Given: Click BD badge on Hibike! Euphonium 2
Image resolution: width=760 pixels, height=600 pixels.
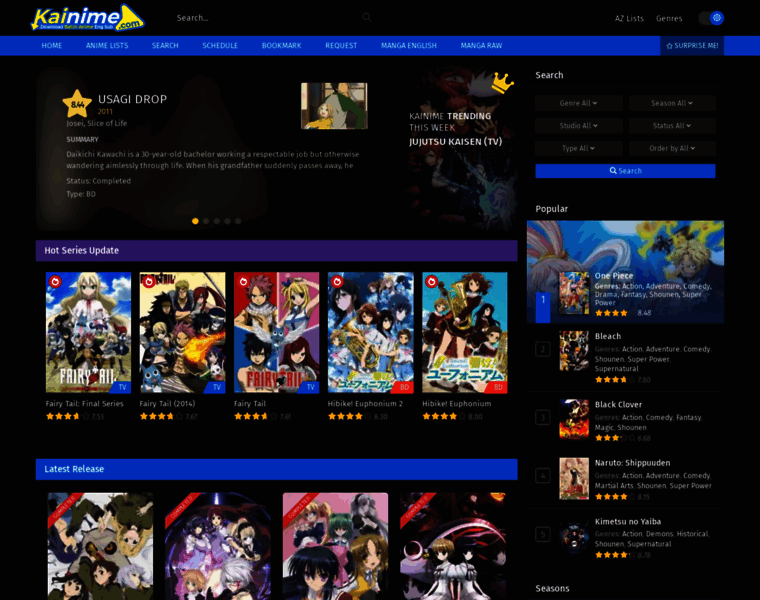Looking at the screenshot, I should click(x=404, y=387).
